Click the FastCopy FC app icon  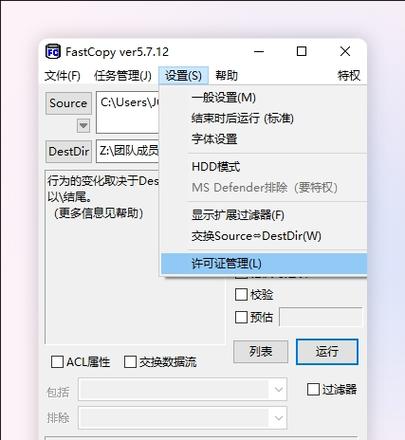tap(53, 52)
